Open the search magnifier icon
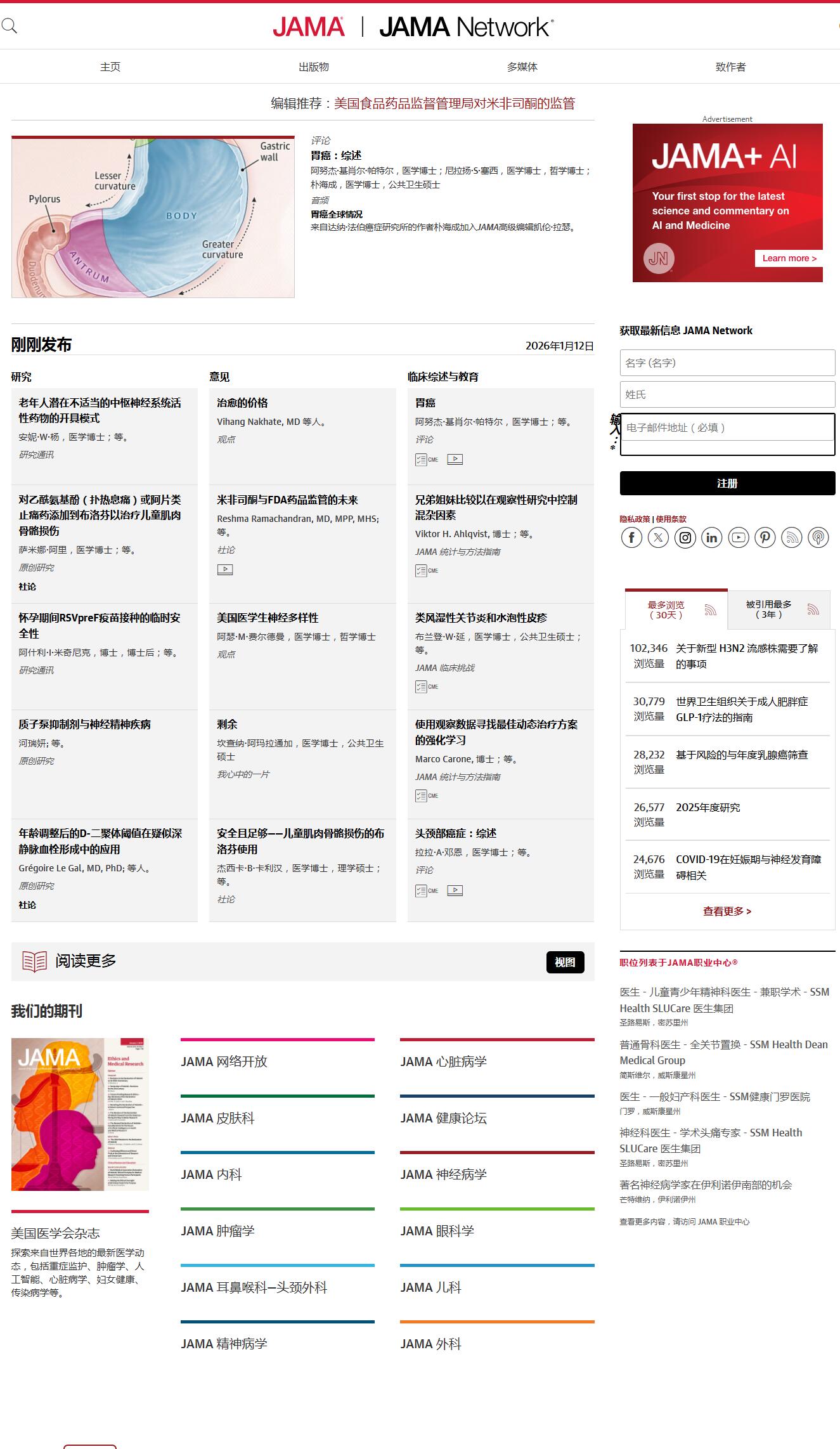Image resolution: width=840 pixels, height=1449 pixels. coord(9,26)
